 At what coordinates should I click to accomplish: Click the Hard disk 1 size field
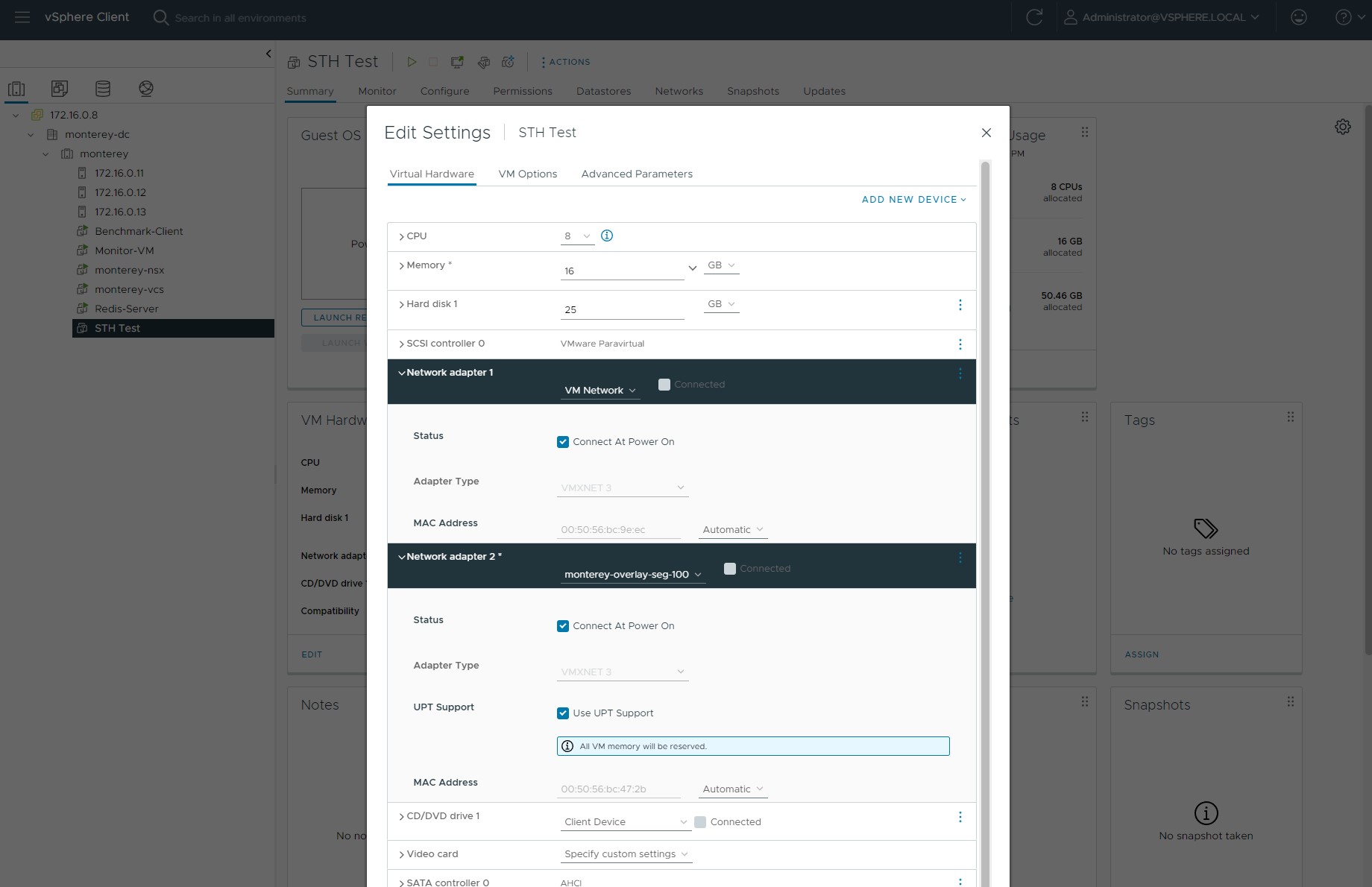621,309
